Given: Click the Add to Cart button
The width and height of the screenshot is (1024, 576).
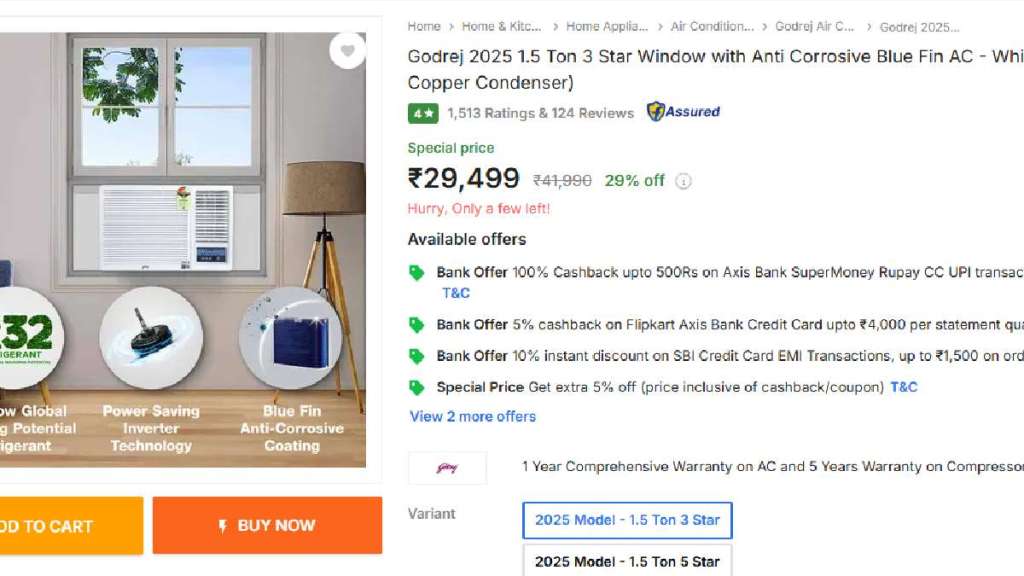Looking at the screenshot, I should (x=65, y=526).
